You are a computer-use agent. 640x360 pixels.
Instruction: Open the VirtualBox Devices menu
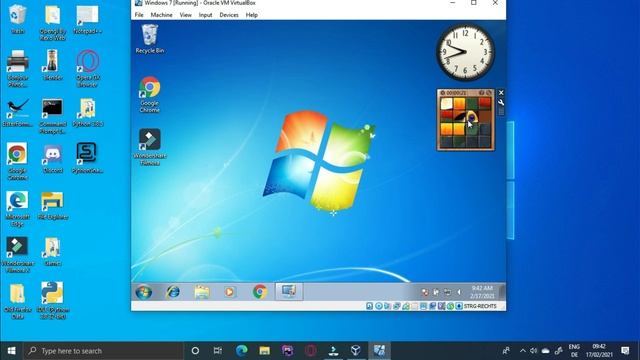click(x=229, y=15)
